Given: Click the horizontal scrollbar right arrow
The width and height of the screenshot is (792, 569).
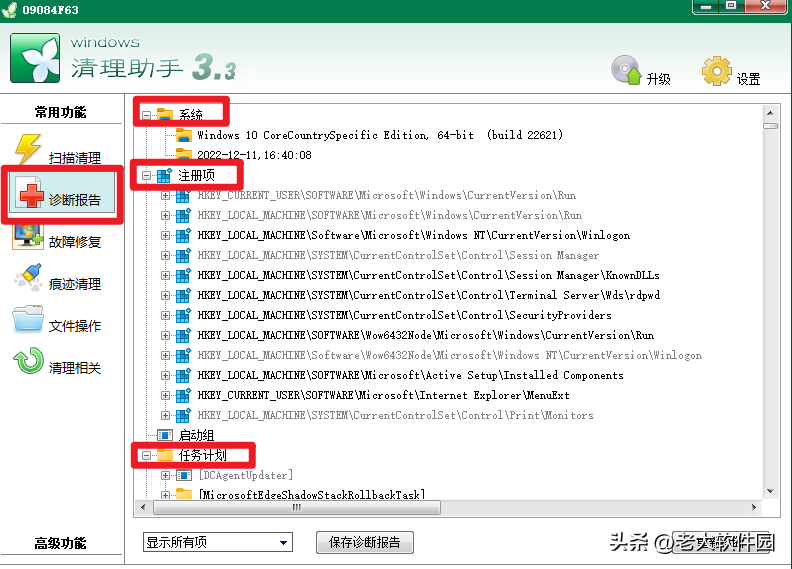Looking at the screenshot, I should [x=754, y=507].
